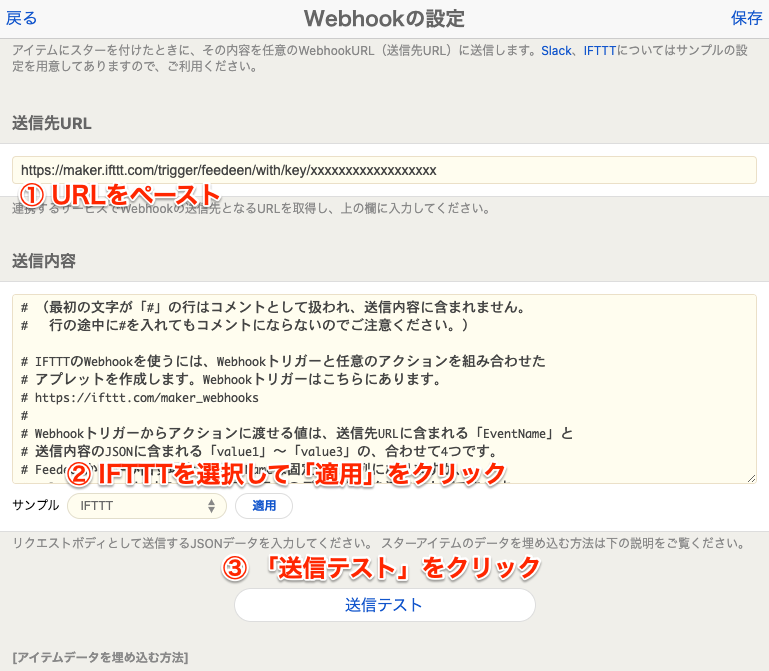This screenshot has width=769, height=671.
Task: Click the Webhookの設定 page title
Action: click(x=384, y=18)
